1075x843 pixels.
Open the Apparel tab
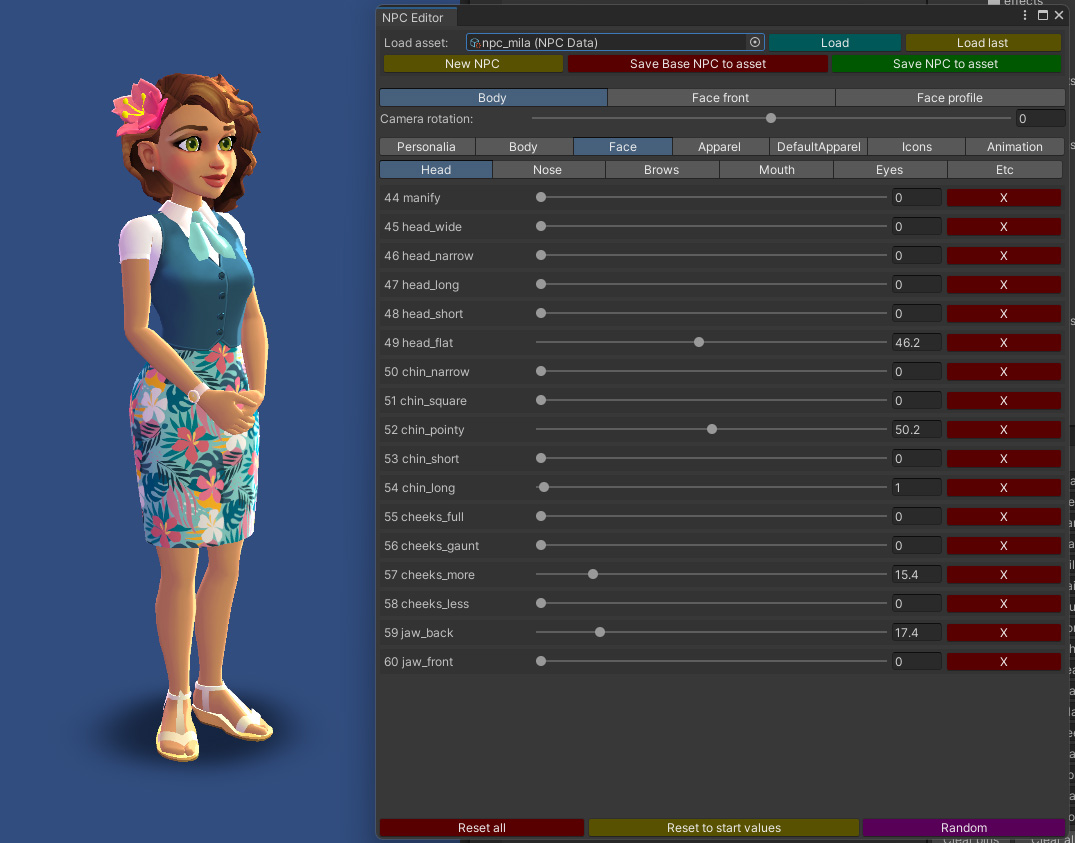[x=719, y=147]
